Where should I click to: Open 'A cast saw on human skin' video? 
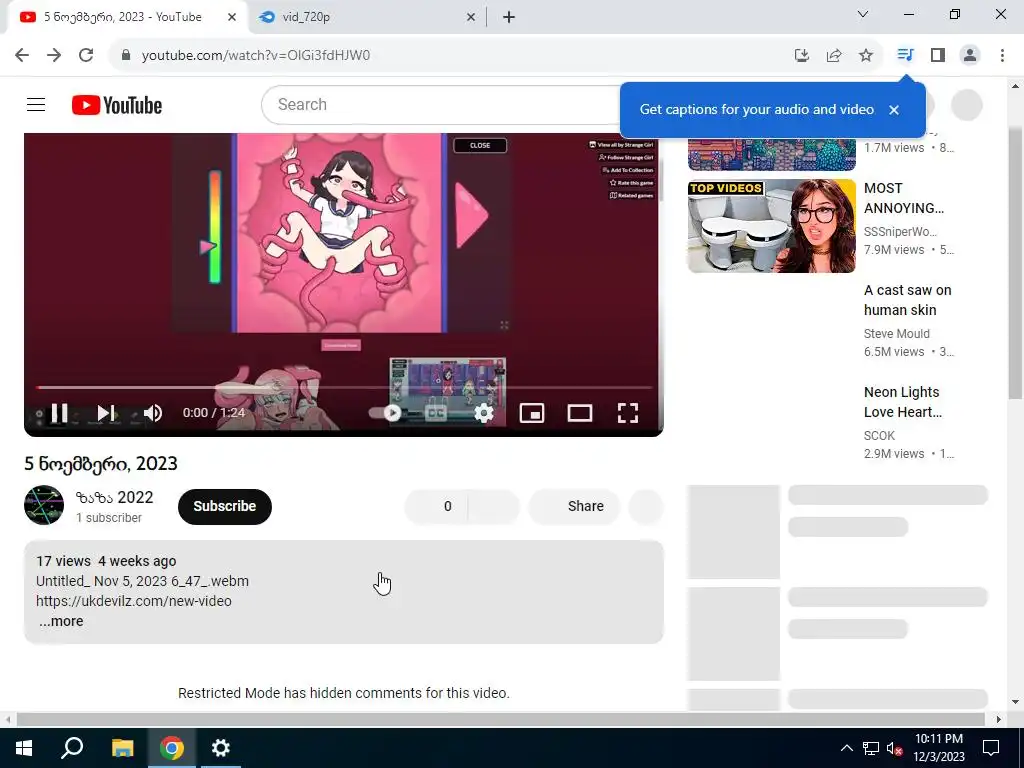(908, 300)
